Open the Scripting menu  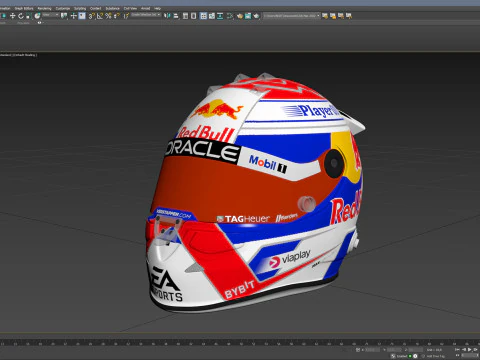(x=80, y=8)
